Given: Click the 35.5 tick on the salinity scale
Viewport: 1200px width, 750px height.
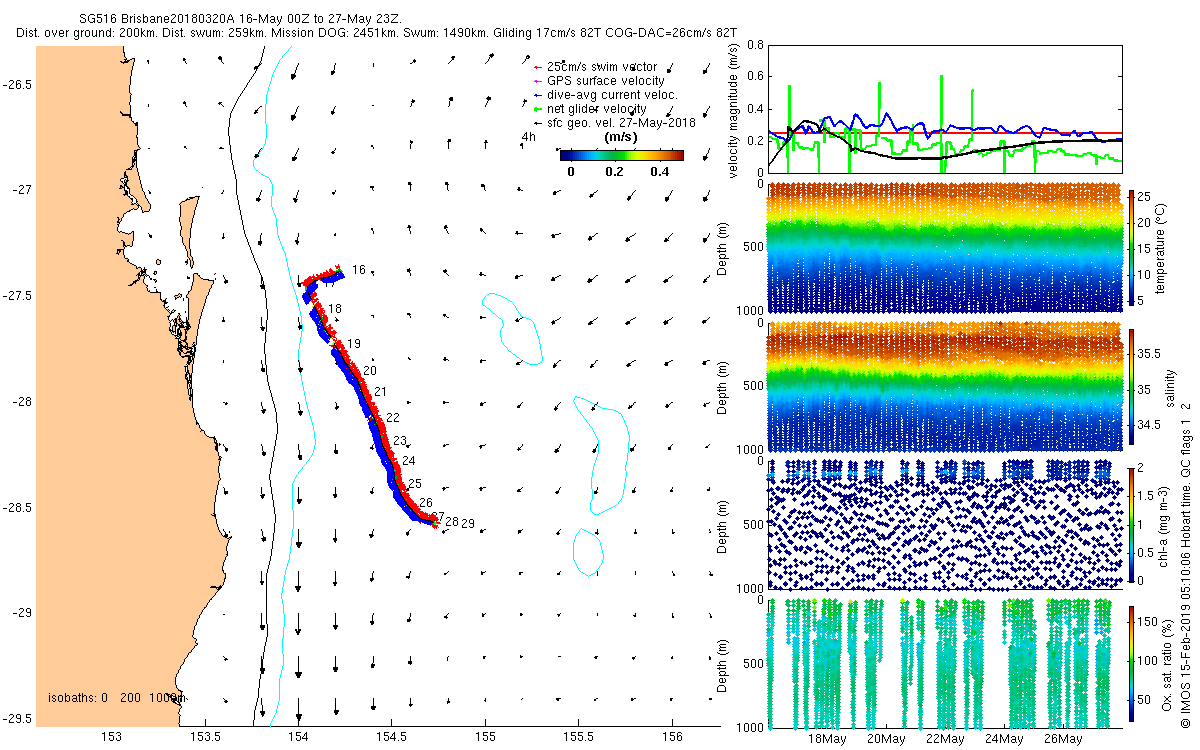Looking at the screenshot, I should click(1150, 354).
